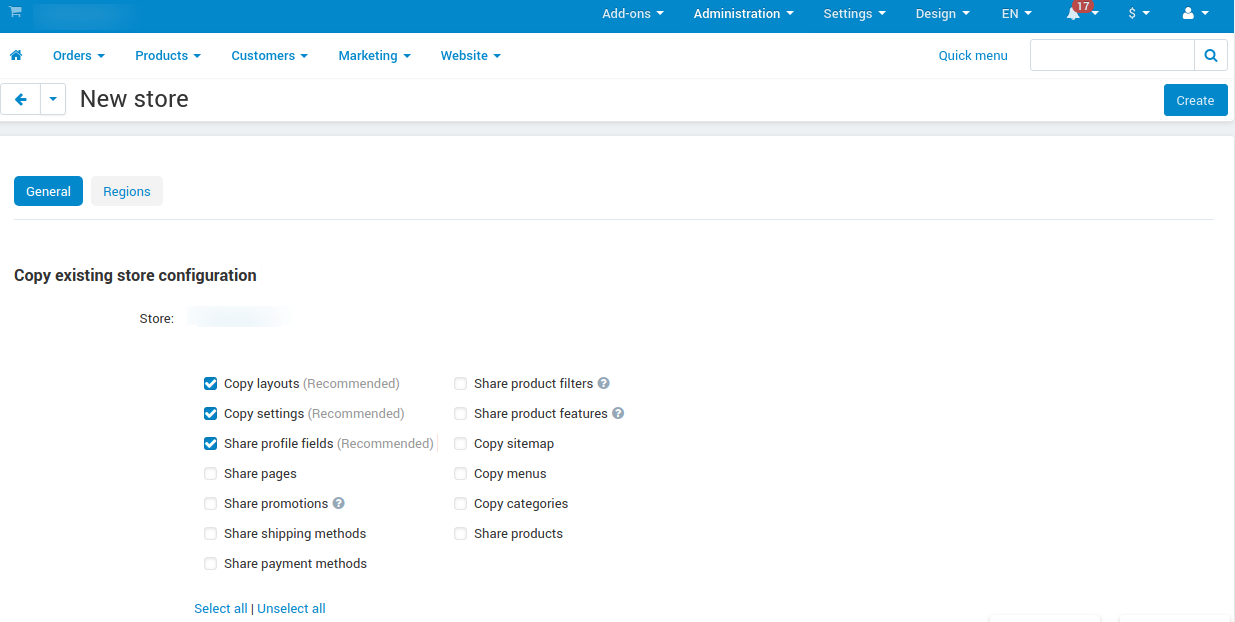Open the dropdown beside the back arrow

coord(52,99)
